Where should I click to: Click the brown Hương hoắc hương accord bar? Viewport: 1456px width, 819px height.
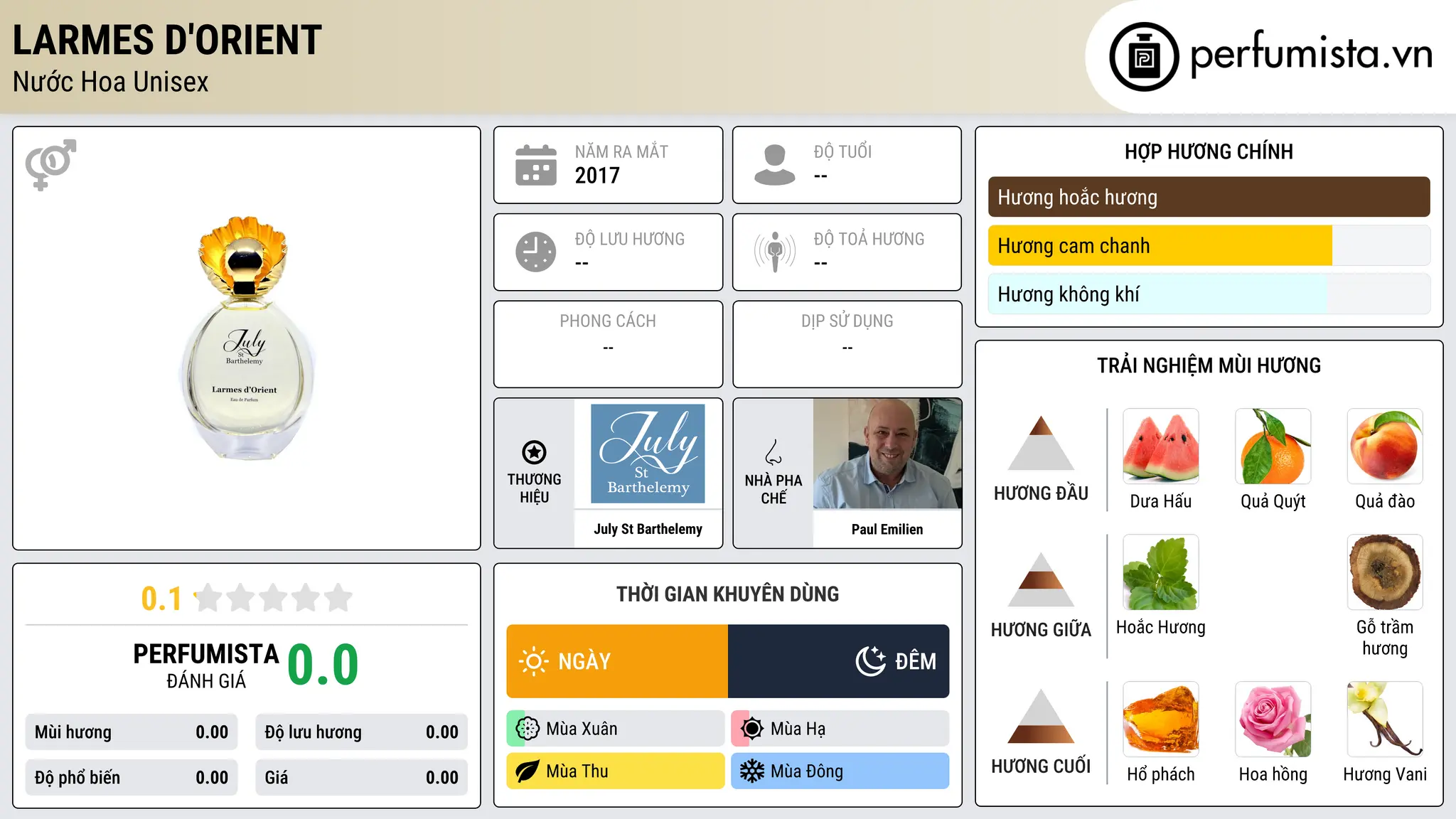point(1209,197)
